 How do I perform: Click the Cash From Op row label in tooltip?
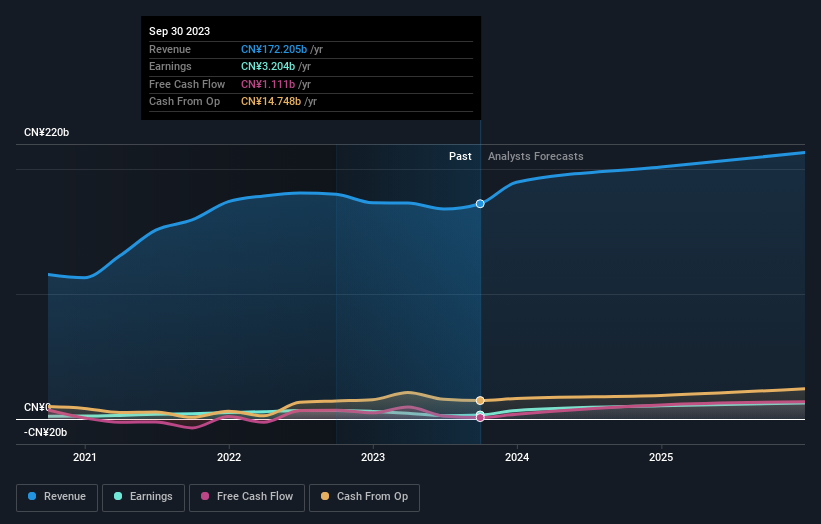184,102
